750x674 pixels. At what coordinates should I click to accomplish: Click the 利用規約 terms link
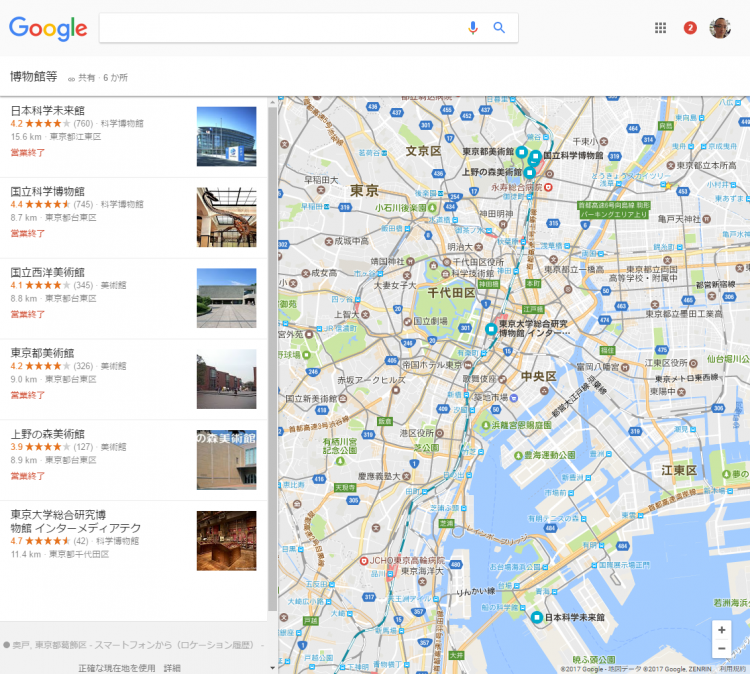pos(733,669)
